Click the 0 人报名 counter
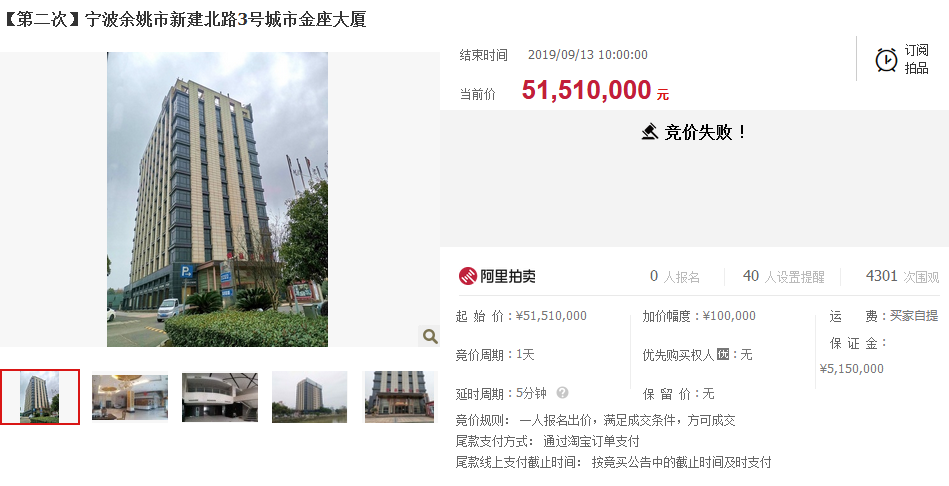Image resolution: width=949 pixels, height=486 pixels. (675, 277)
